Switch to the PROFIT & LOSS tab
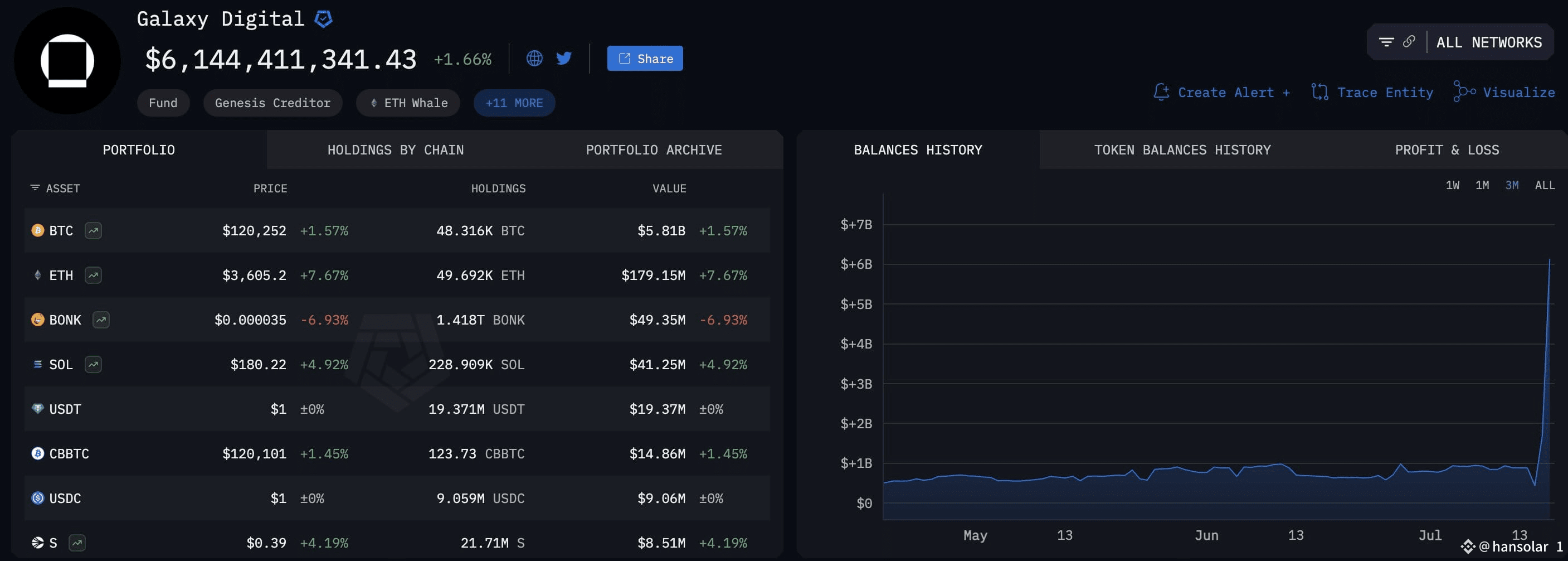This screenshot has height=561, width=1568. [1447, 150]
